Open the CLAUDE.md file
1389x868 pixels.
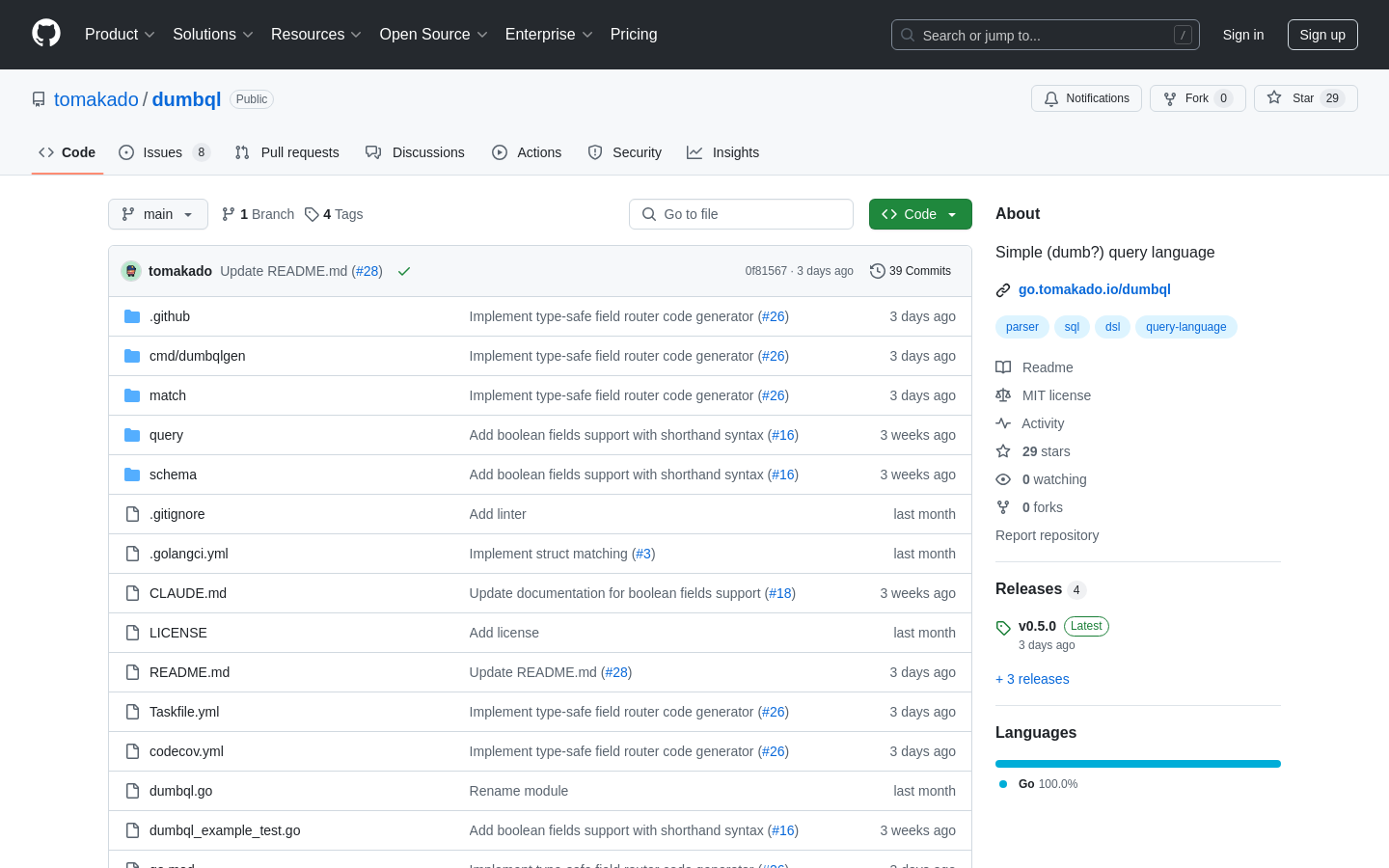pyautogui.click(x=188, y=593)
